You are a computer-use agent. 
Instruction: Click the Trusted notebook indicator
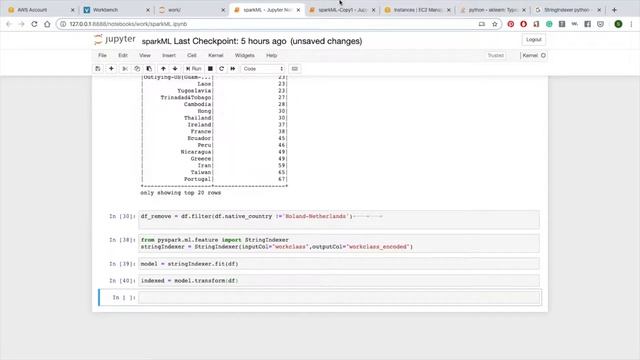(496, 56)
